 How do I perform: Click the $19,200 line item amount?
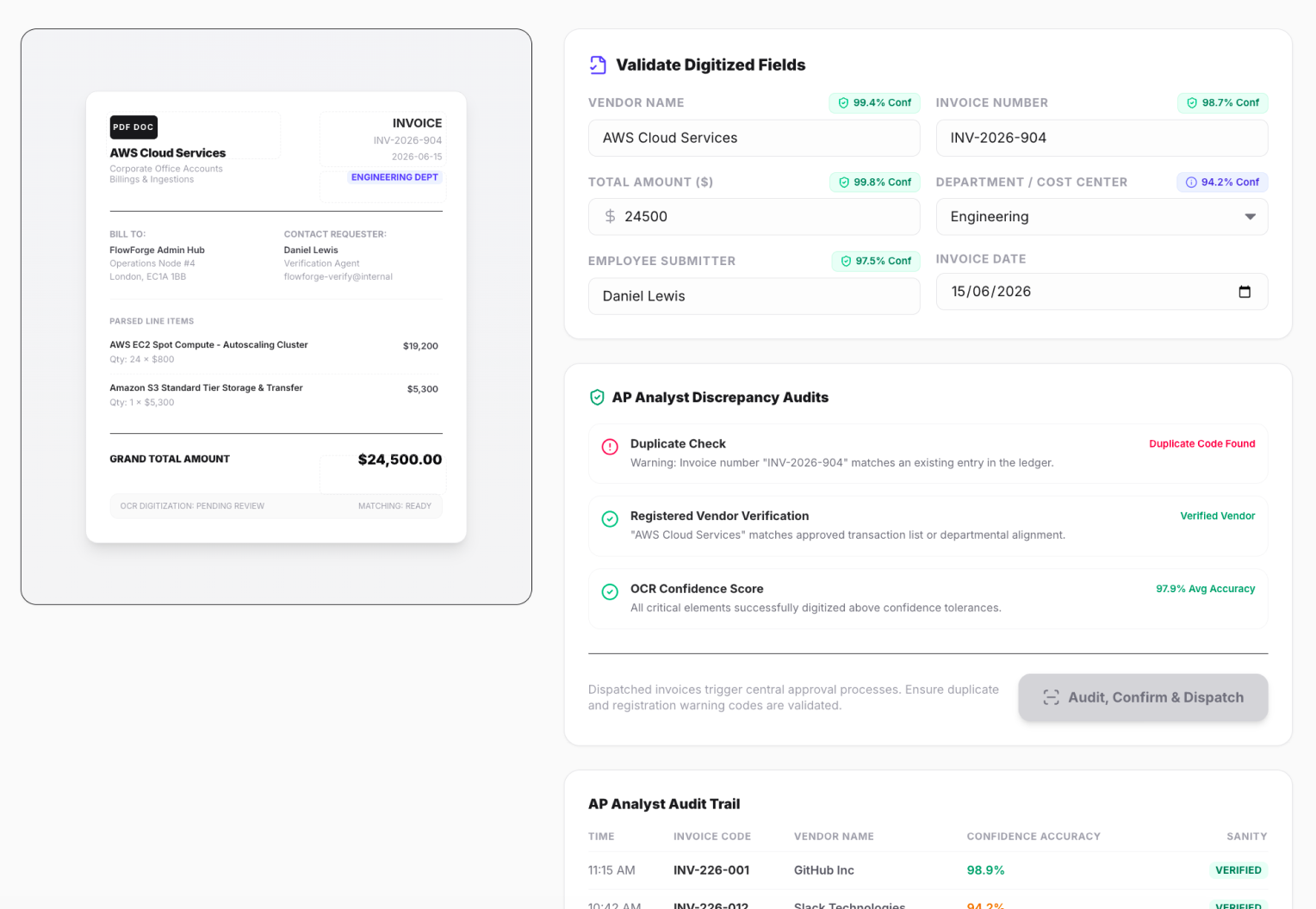(x=420, y=346)
